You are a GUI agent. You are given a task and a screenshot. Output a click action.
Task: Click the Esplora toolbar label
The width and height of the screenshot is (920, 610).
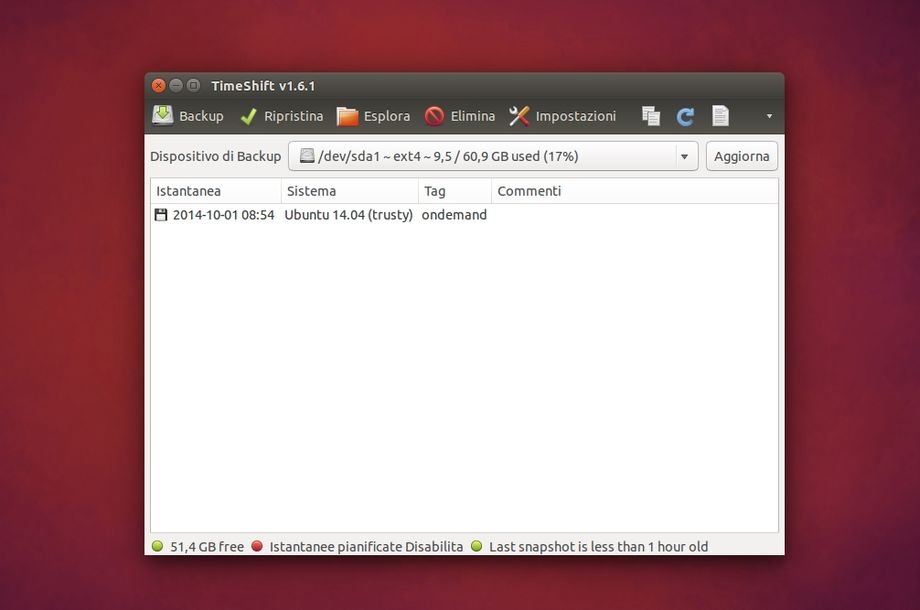(387, 116)
